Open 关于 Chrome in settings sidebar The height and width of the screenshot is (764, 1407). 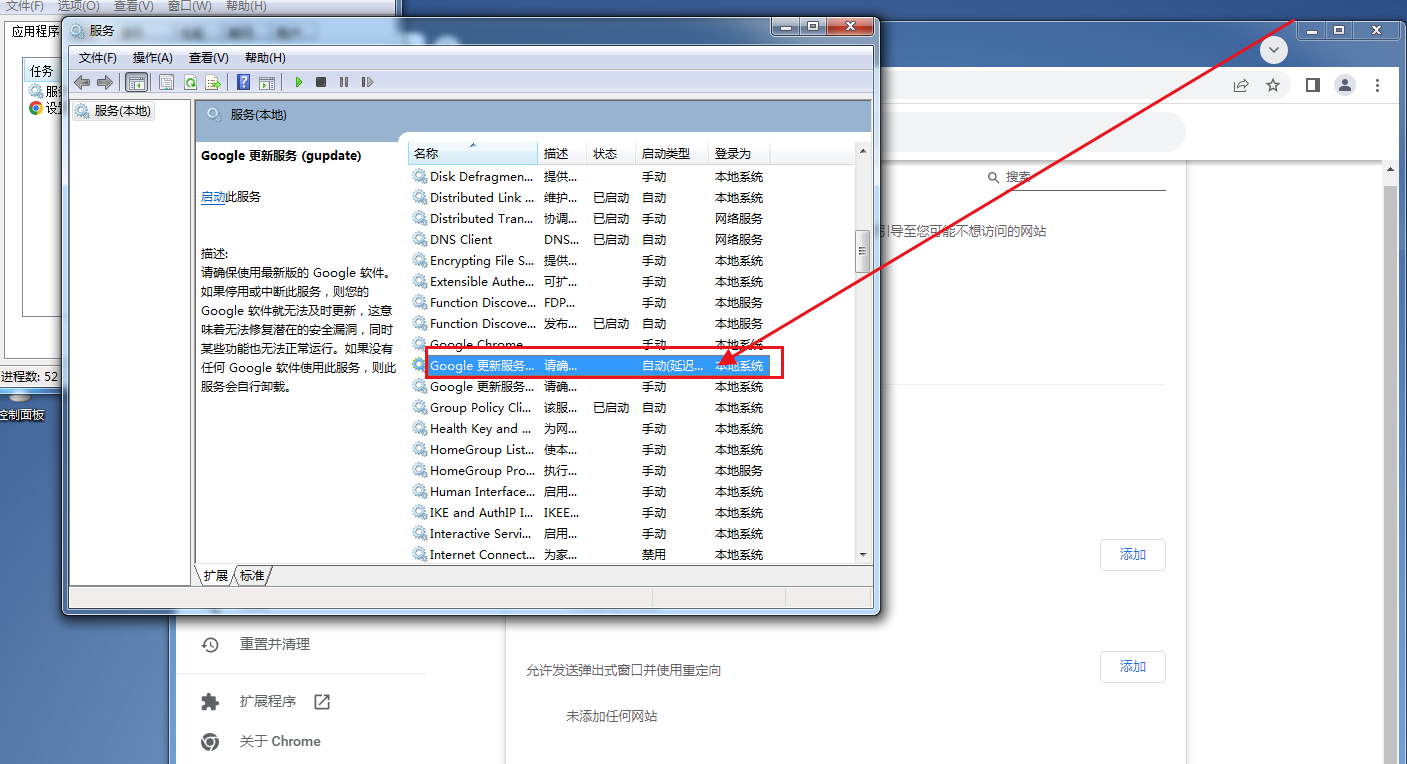click(281, 741)
